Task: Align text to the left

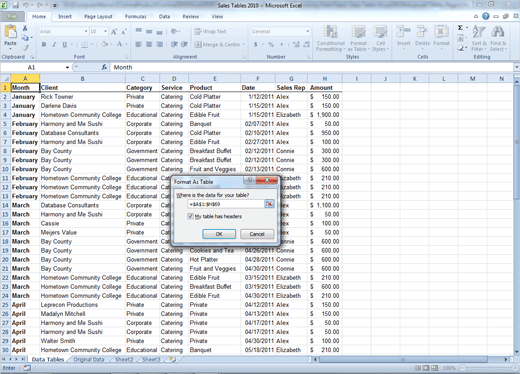Action: [139, 44]
